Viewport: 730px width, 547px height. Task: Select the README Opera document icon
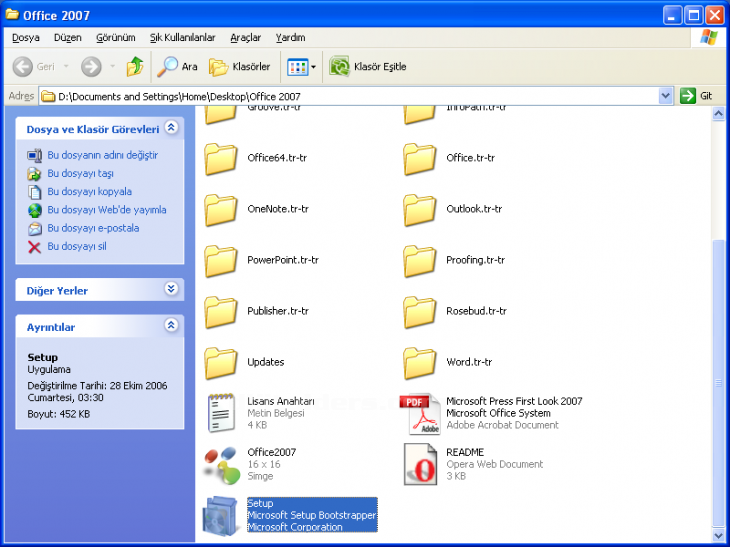[420, 464]
